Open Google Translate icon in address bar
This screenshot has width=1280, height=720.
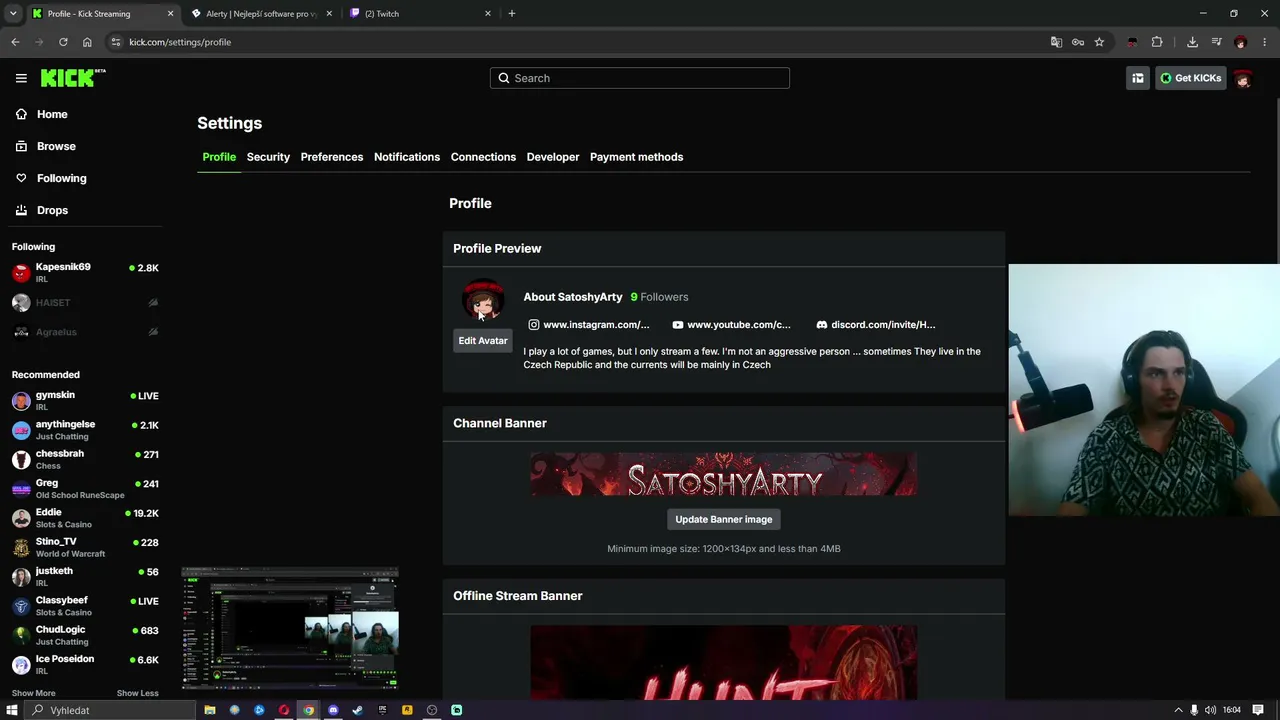coord(1056,42)
